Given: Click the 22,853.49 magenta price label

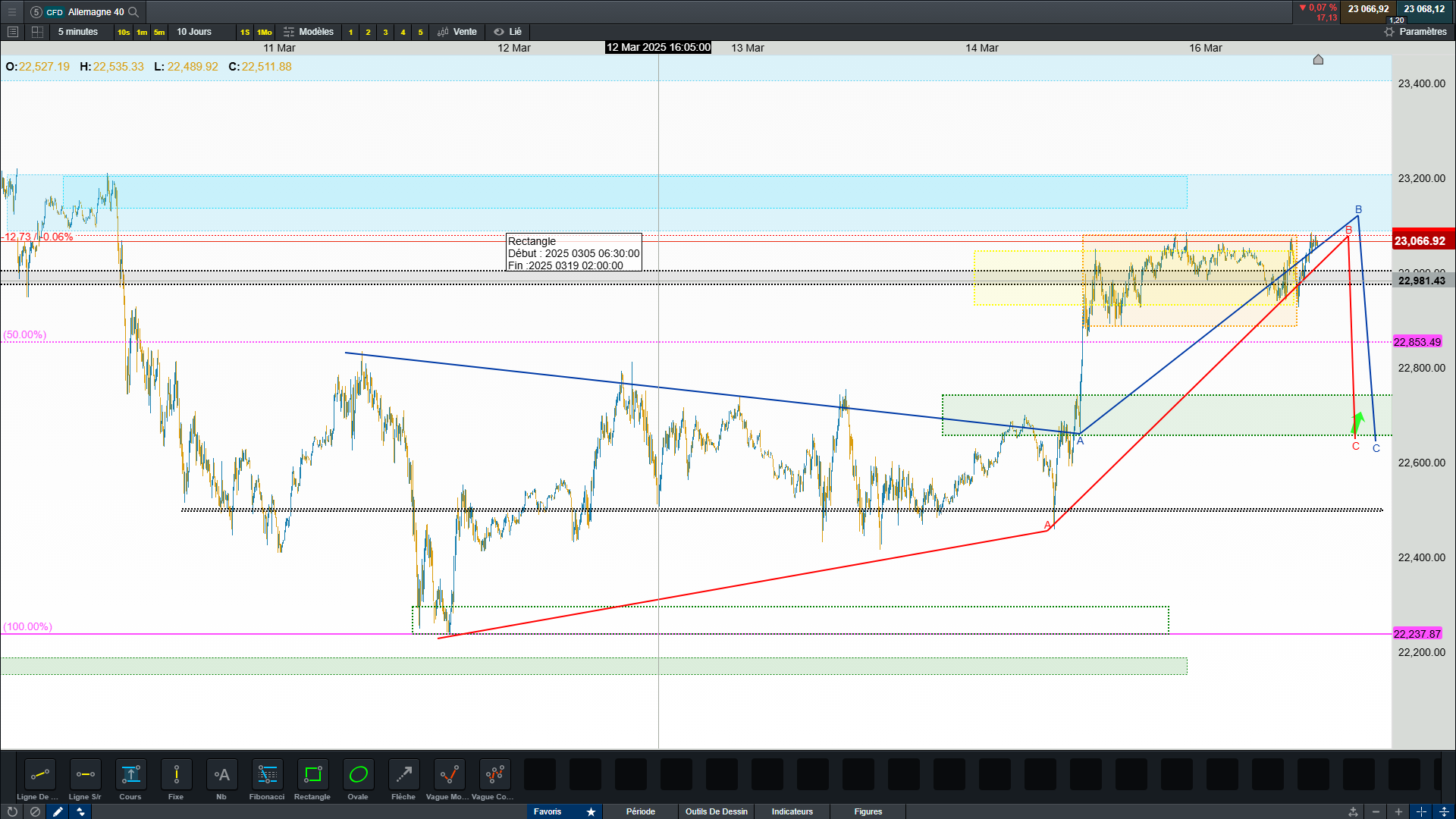Looking at the screenshot, I should click(1417, 342).
